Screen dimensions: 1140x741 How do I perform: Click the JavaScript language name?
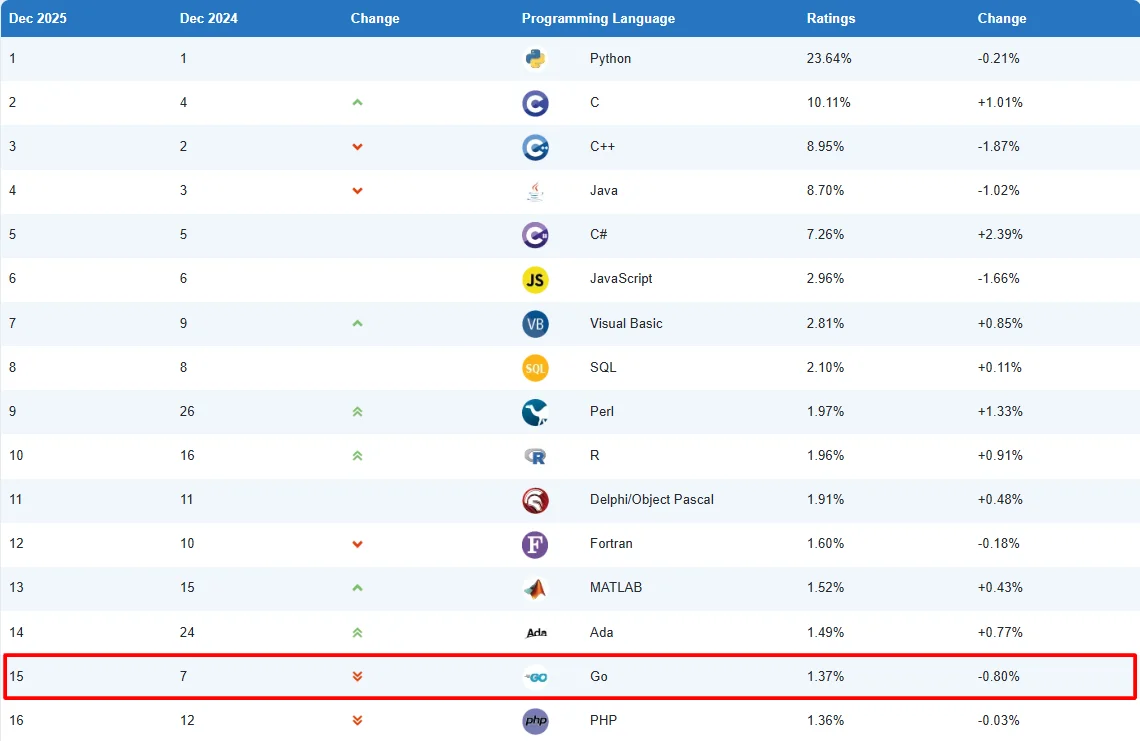pyautogui.click(x=621, y=279)
